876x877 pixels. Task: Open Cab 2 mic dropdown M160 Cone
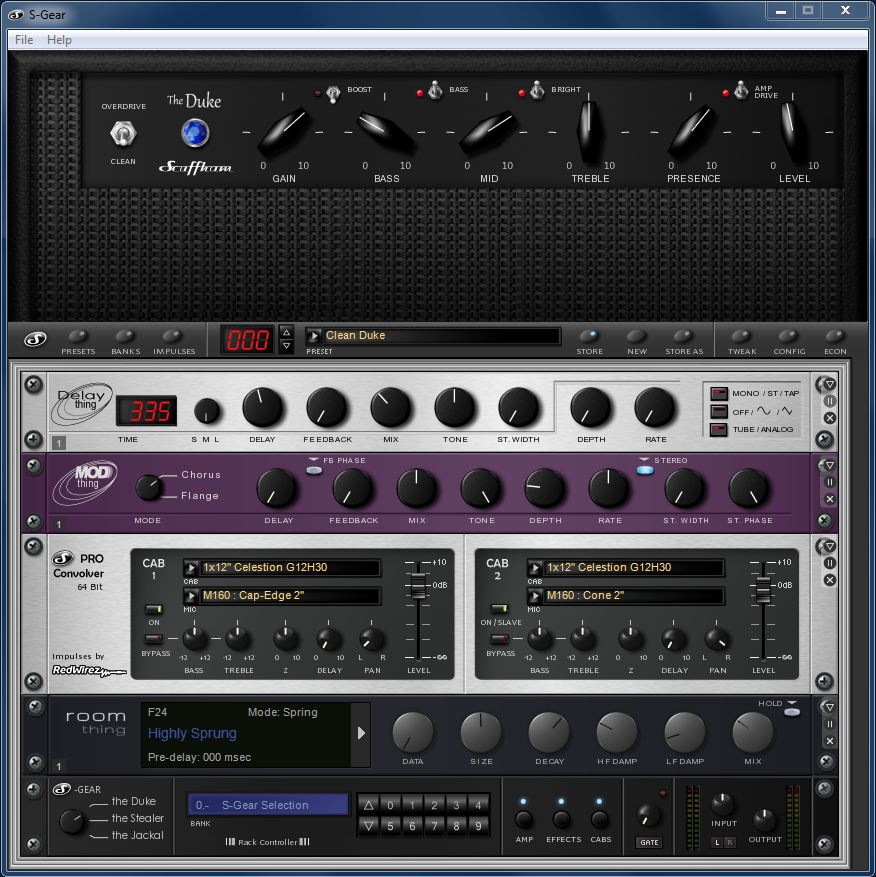point(535,596)
